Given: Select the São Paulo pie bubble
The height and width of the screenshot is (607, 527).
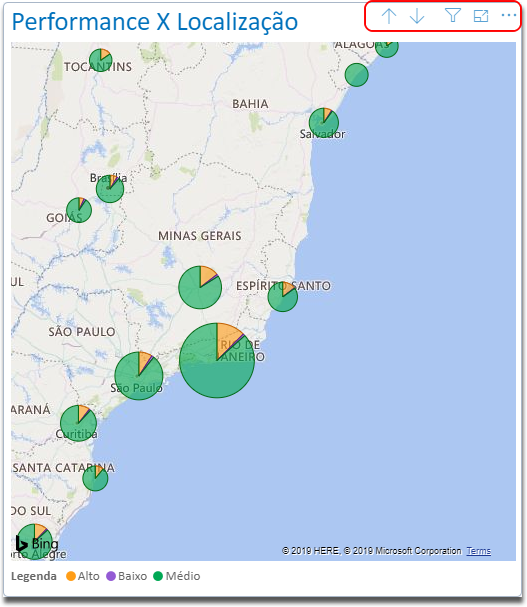Looking at the screenshot, I should click(x=139, y=376).
